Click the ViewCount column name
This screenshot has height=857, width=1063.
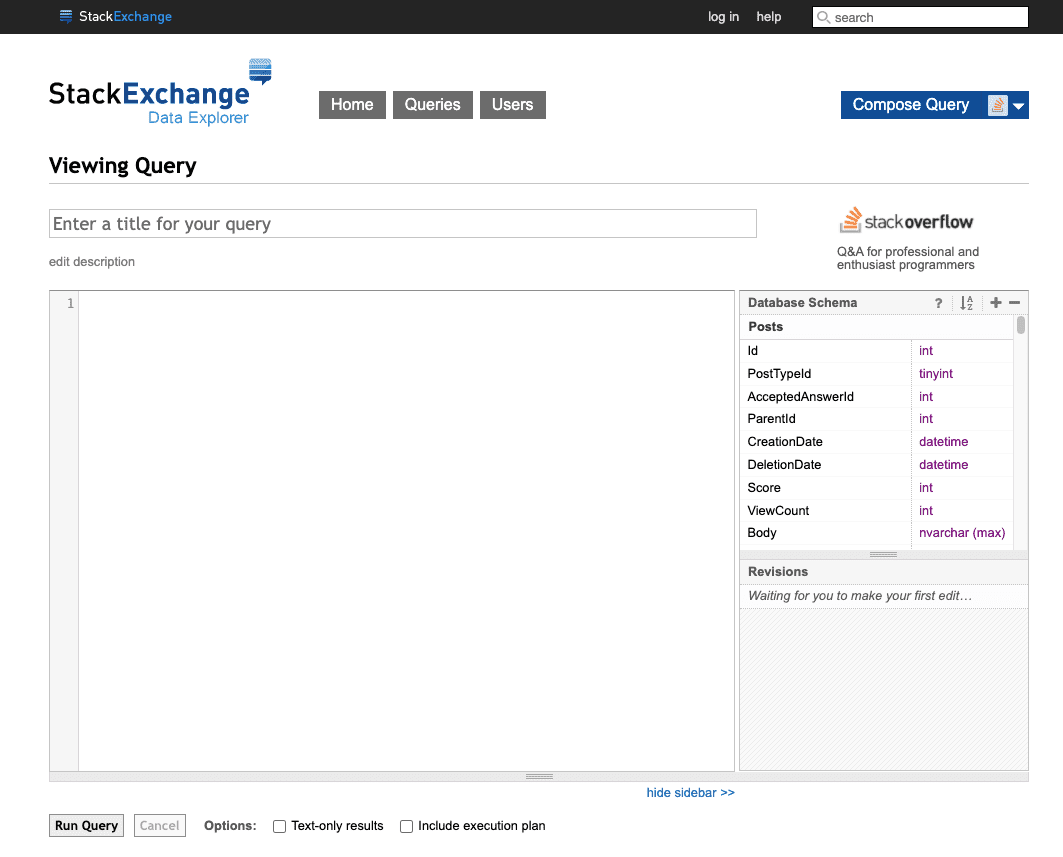pos(778,511)
